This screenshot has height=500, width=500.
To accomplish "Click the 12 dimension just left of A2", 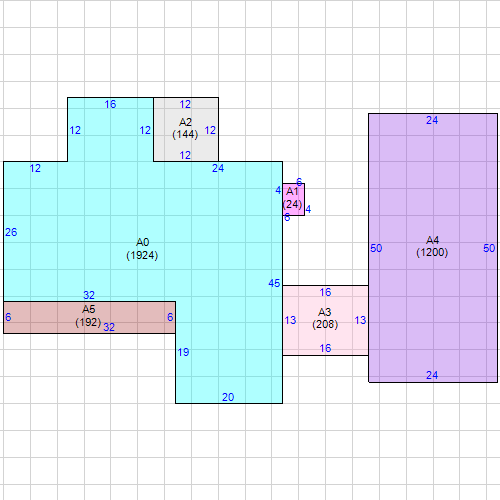I will 145,130.
